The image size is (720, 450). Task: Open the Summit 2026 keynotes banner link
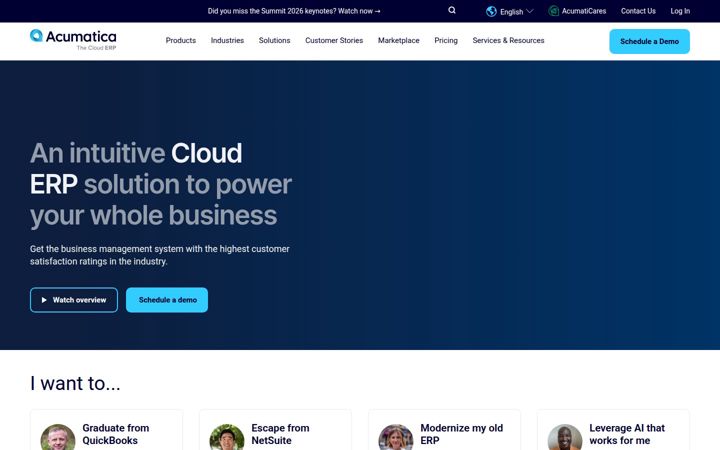point(294,11)
